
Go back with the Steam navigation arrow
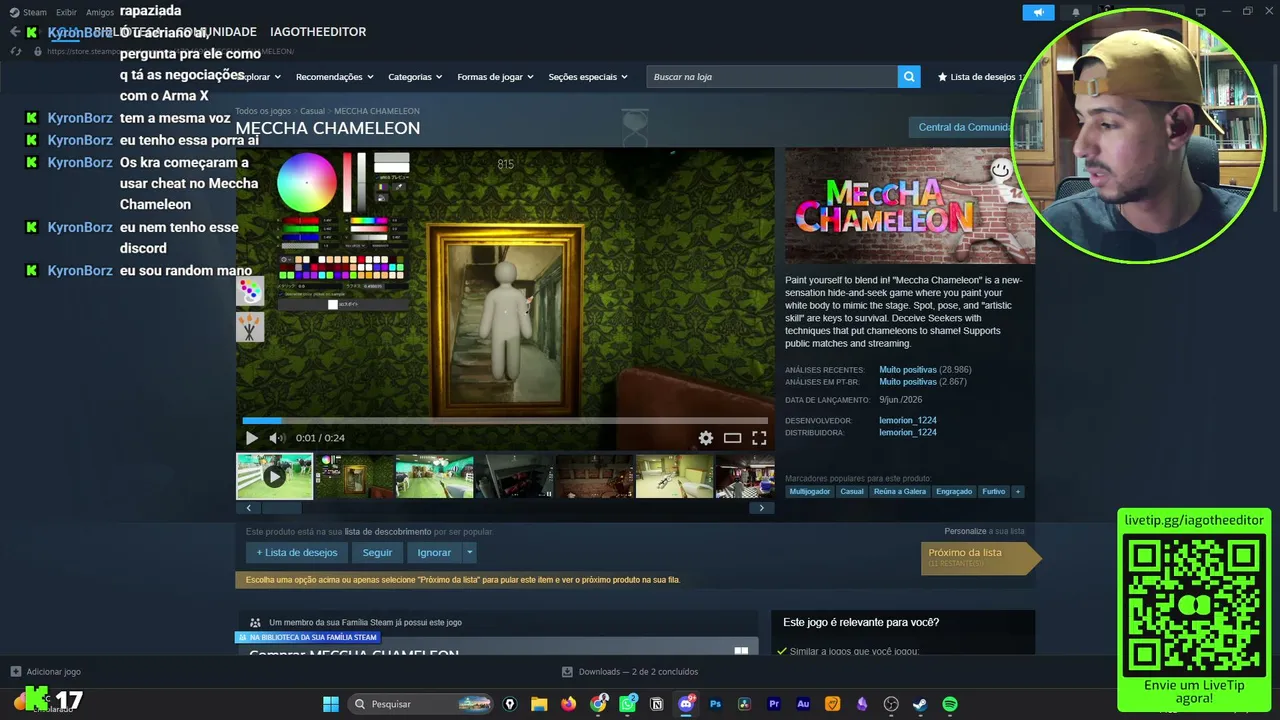[14, 32]
